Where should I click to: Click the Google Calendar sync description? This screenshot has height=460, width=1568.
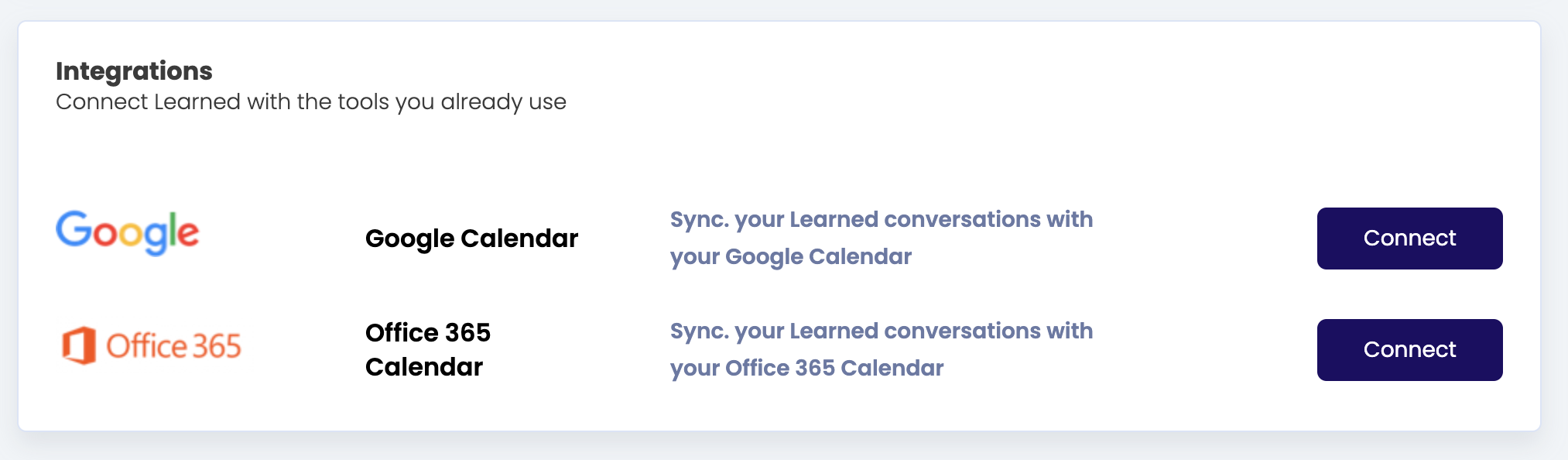point(881,238)
